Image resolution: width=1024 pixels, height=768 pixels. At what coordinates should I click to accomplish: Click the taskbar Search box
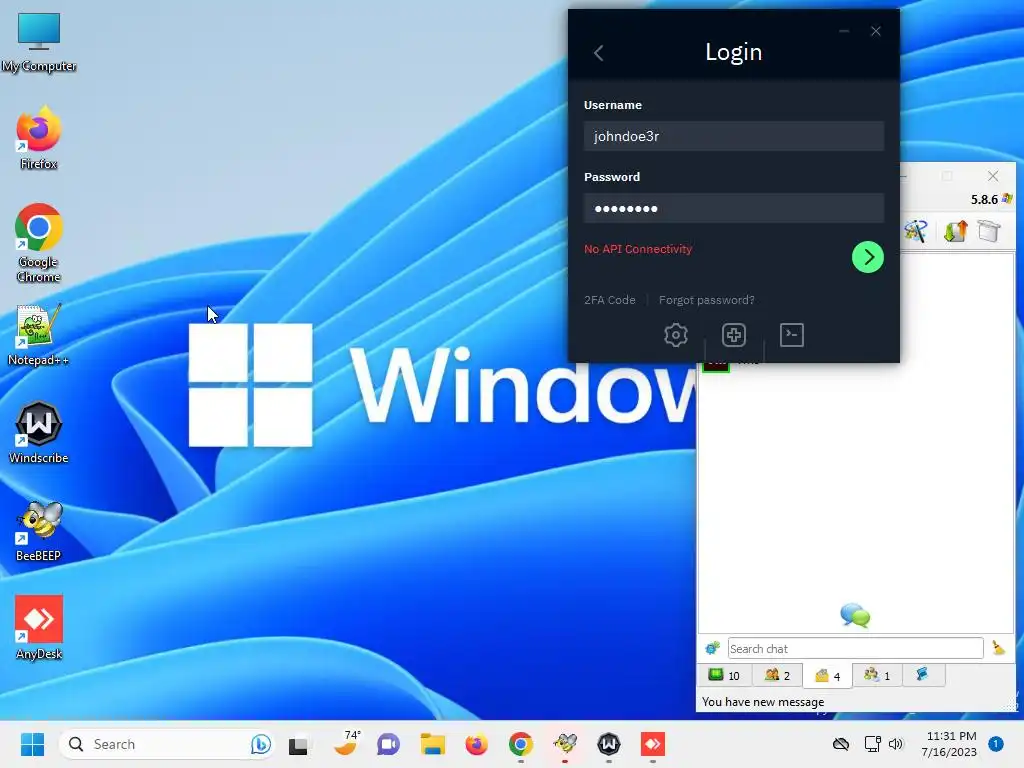click(166, 744)
